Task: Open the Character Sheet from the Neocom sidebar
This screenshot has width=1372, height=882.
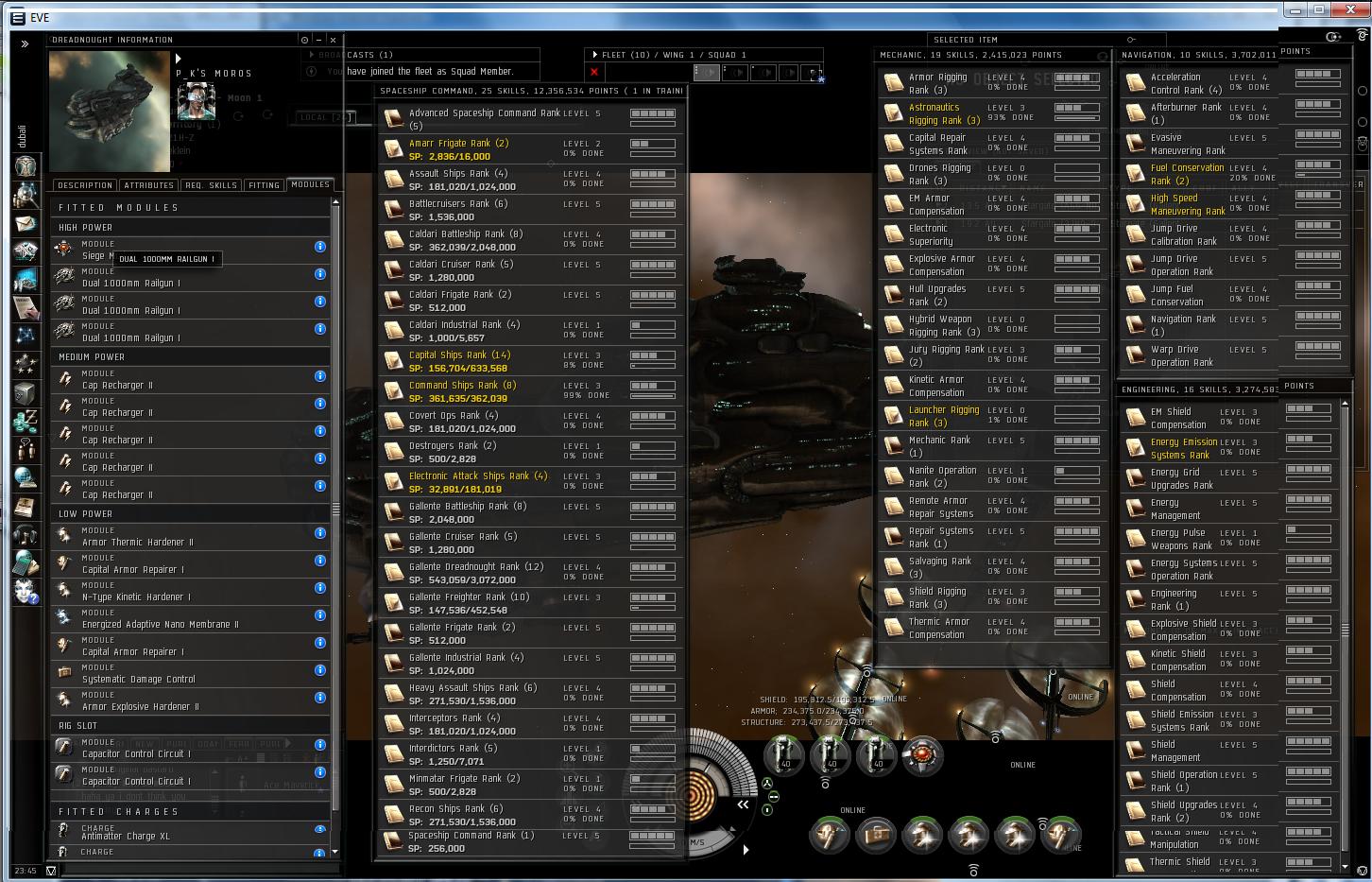Action: pos(26,167)
